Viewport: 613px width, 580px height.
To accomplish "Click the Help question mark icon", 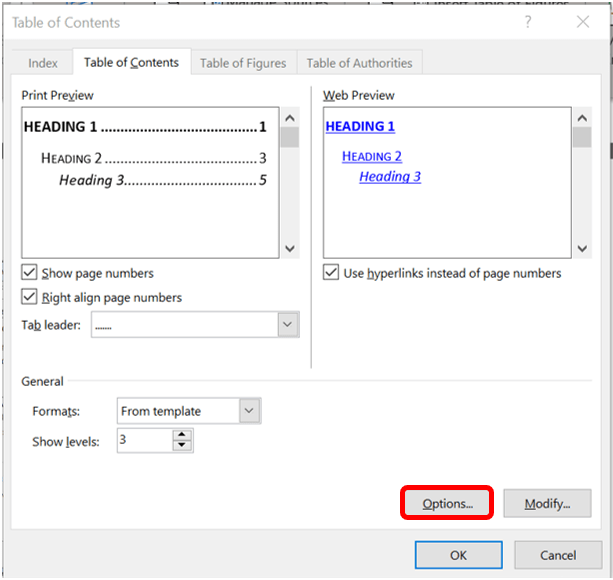I will [x=526, y=22].
